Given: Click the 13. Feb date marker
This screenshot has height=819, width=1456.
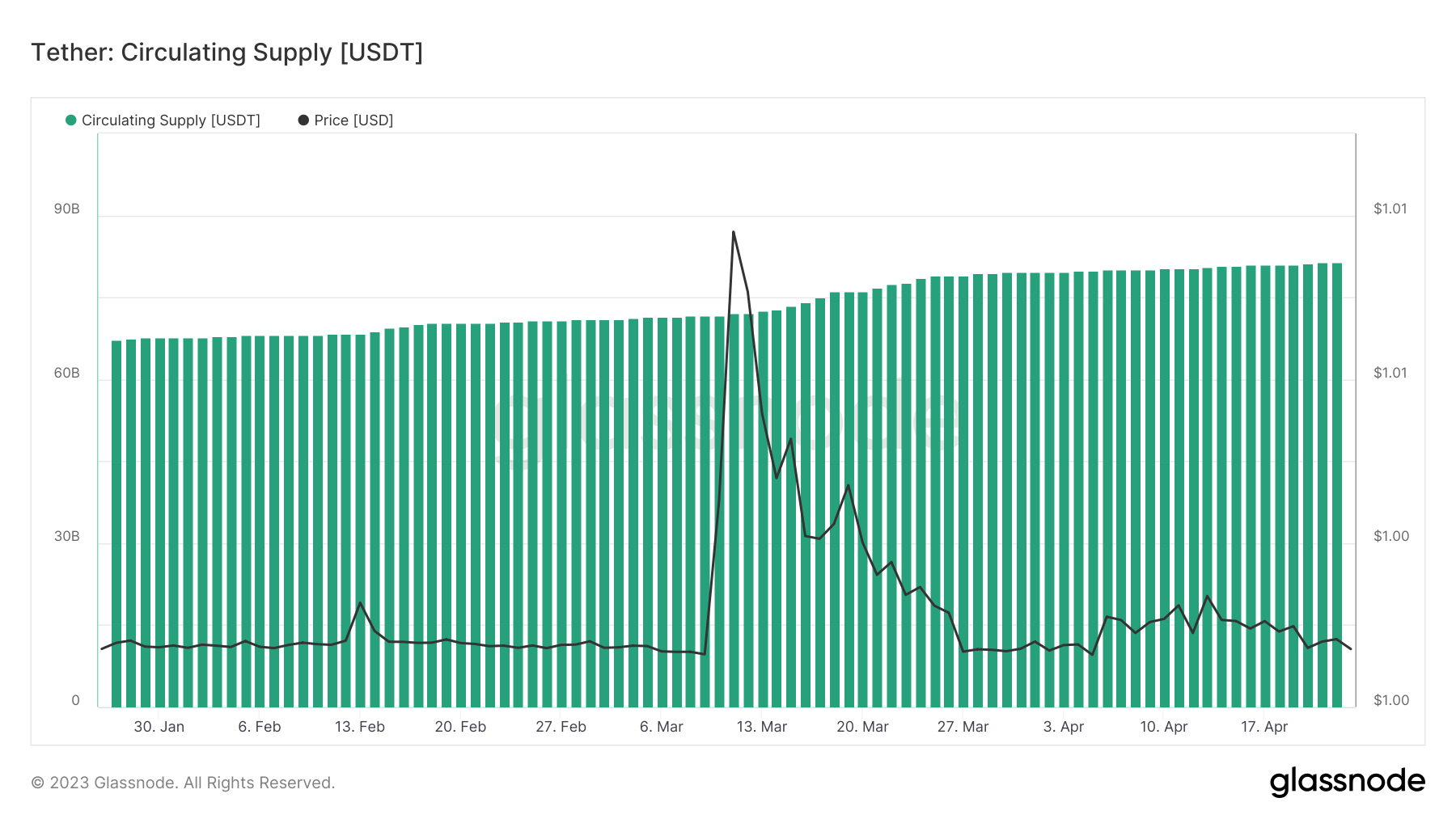Looking at the screenshot, I should [359, 726].
